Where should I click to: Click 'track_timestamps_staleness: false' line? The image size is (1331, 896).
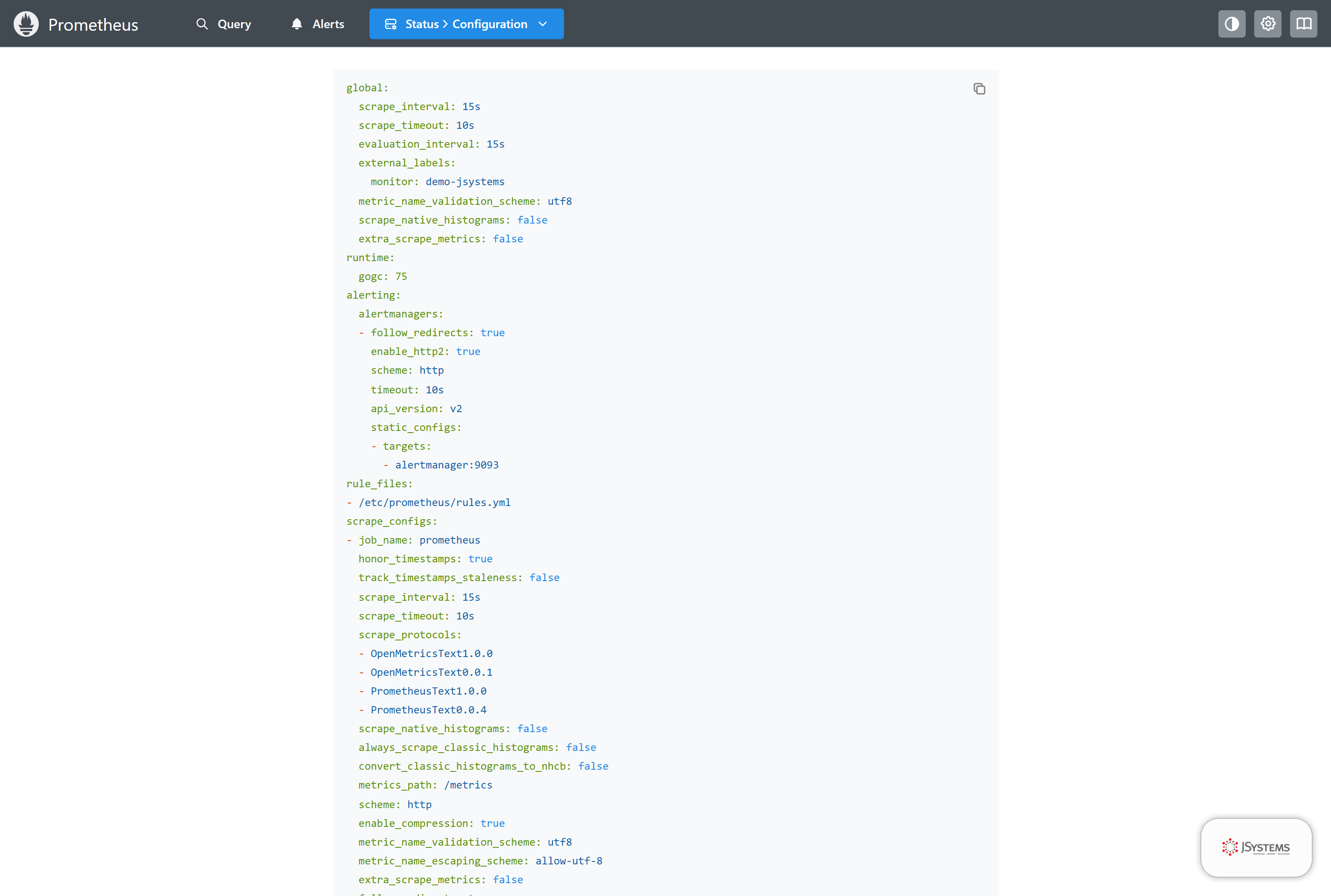[459, 578]
